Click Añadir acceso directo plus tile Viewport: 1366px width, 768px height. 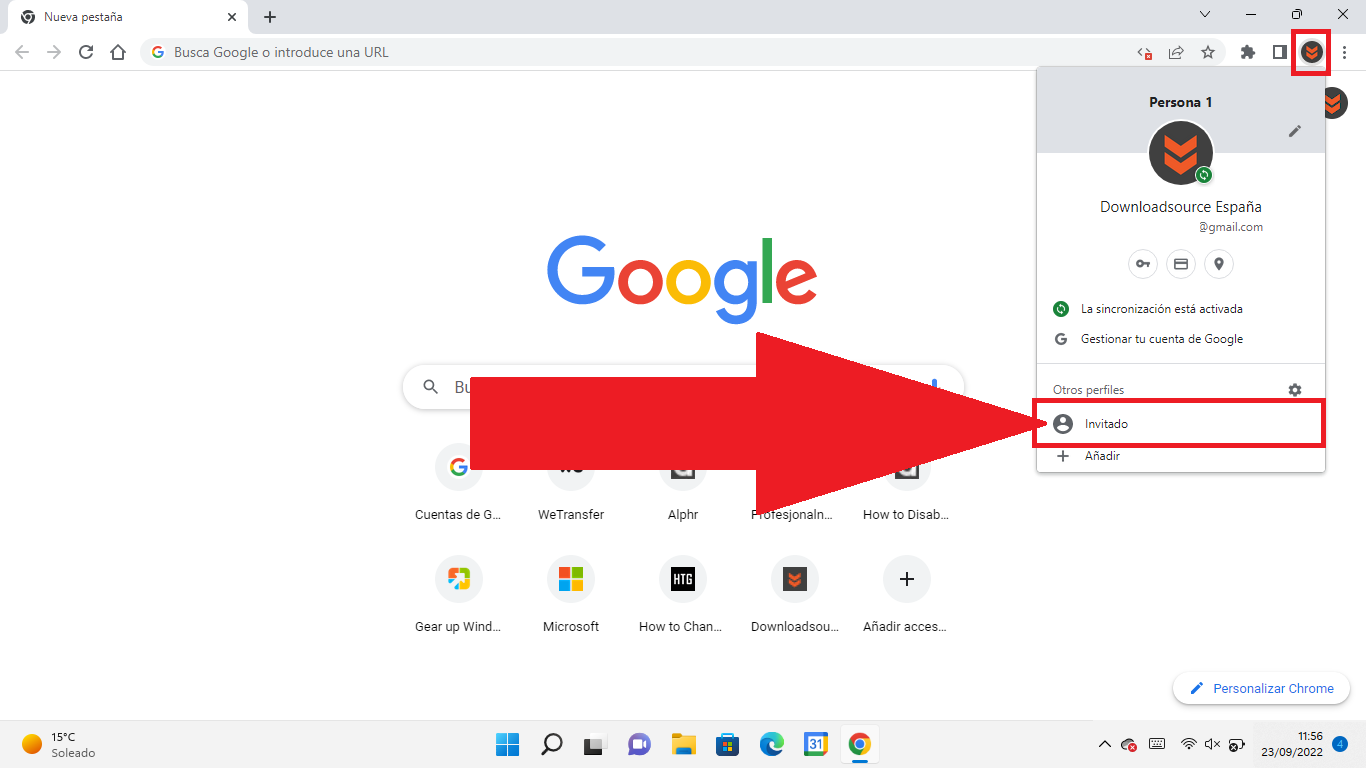coord(907,596)
